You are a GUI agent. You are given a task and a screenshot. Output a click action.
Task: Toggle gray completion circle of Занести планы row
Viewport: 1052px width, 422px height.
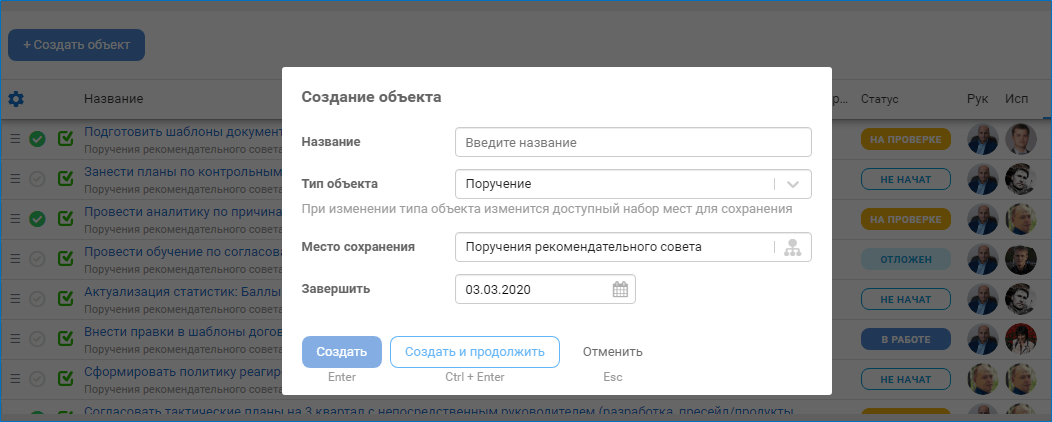coord(38,178)
